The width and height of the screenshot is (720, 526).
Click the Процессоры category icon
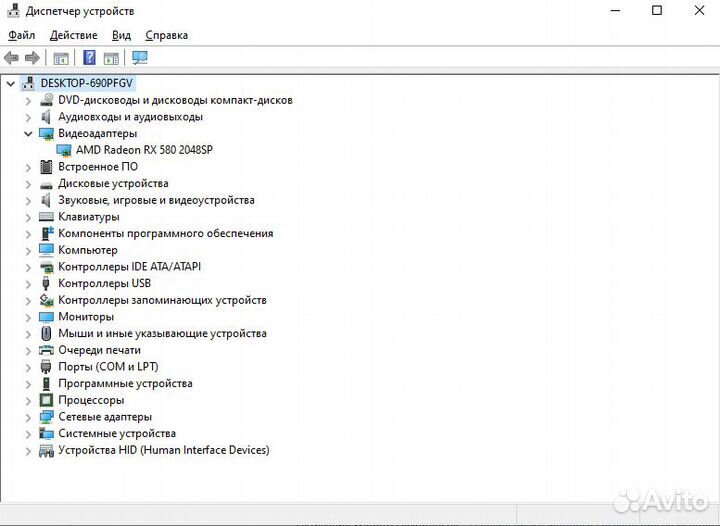tap(46, 400)
